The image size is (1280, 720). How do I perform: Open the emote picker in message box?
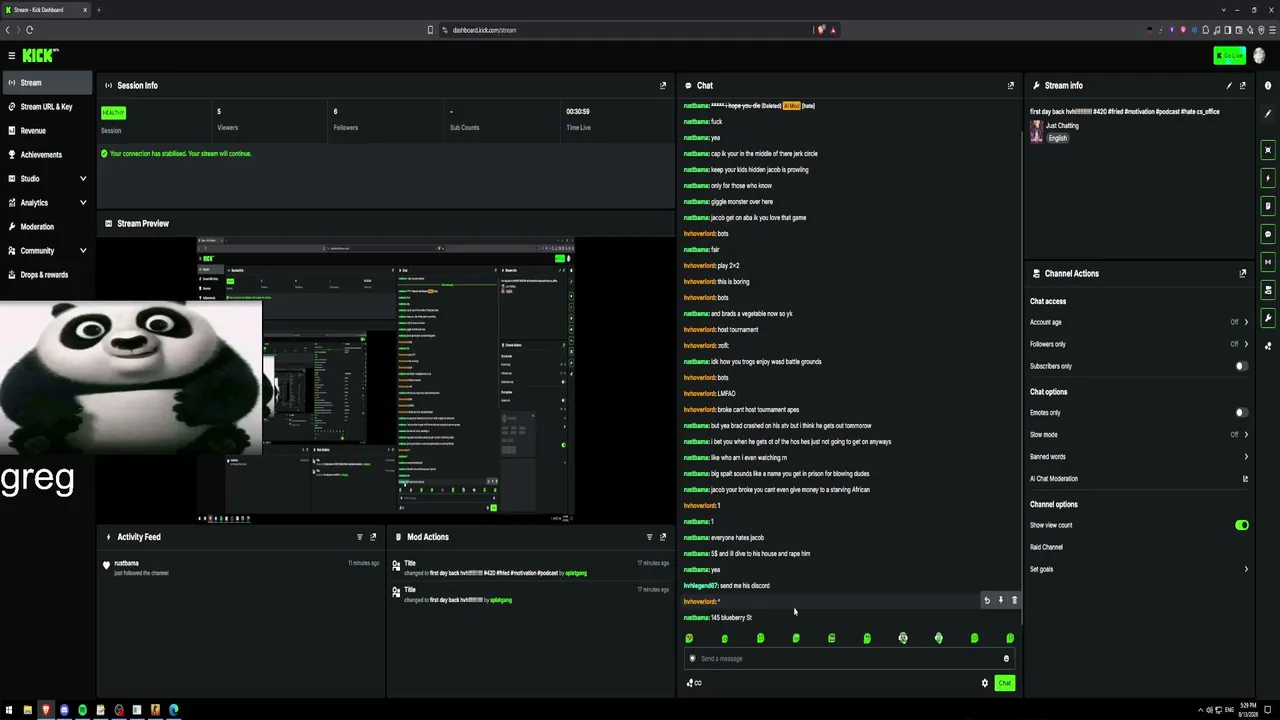tap(1006, 659)
